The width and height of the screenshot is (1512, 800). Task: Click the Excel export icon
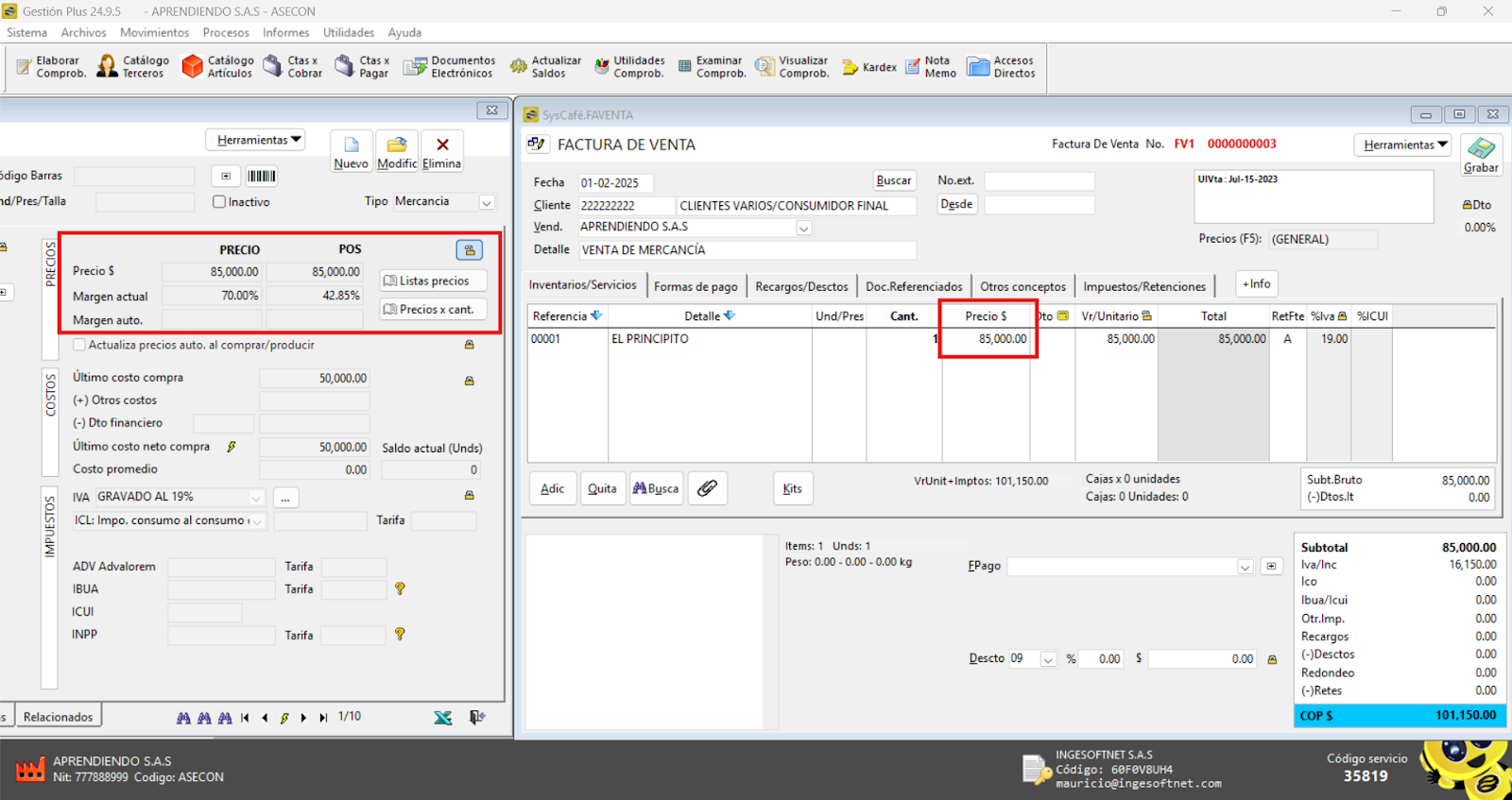click(x=443, y=718)
